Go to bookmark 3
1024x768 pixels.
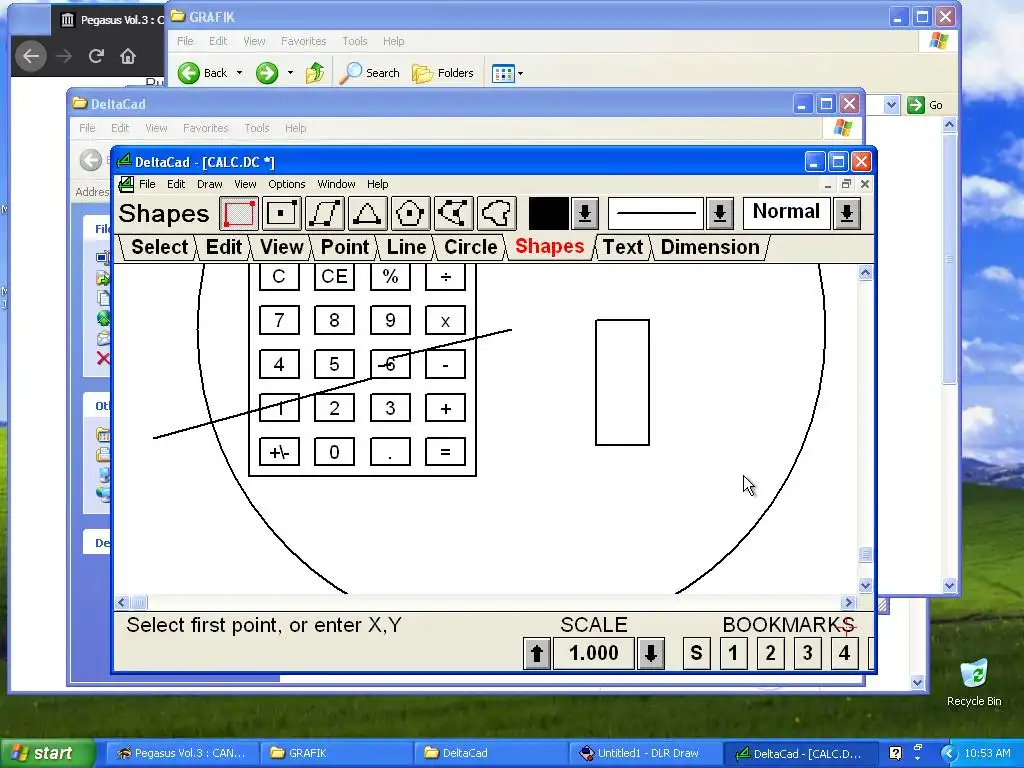[x=808, y=653]
